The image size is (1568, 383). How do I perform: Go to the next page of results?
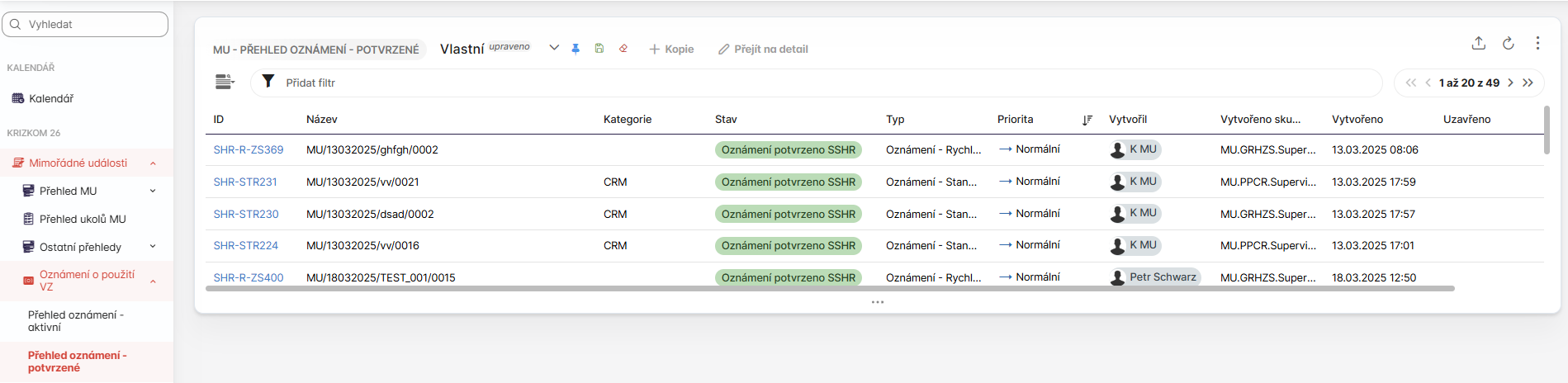[1510, 83]
